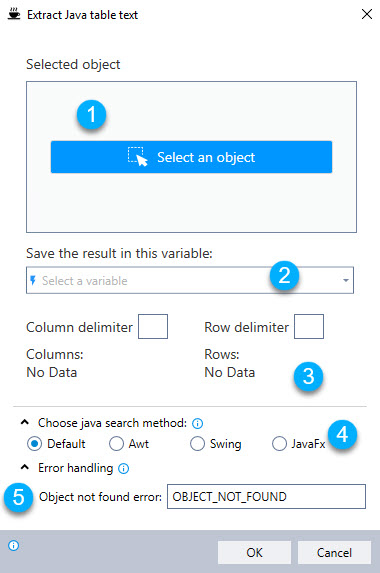
Task: Click the info icon next to Error handling
Action: [x=124, y=468]
